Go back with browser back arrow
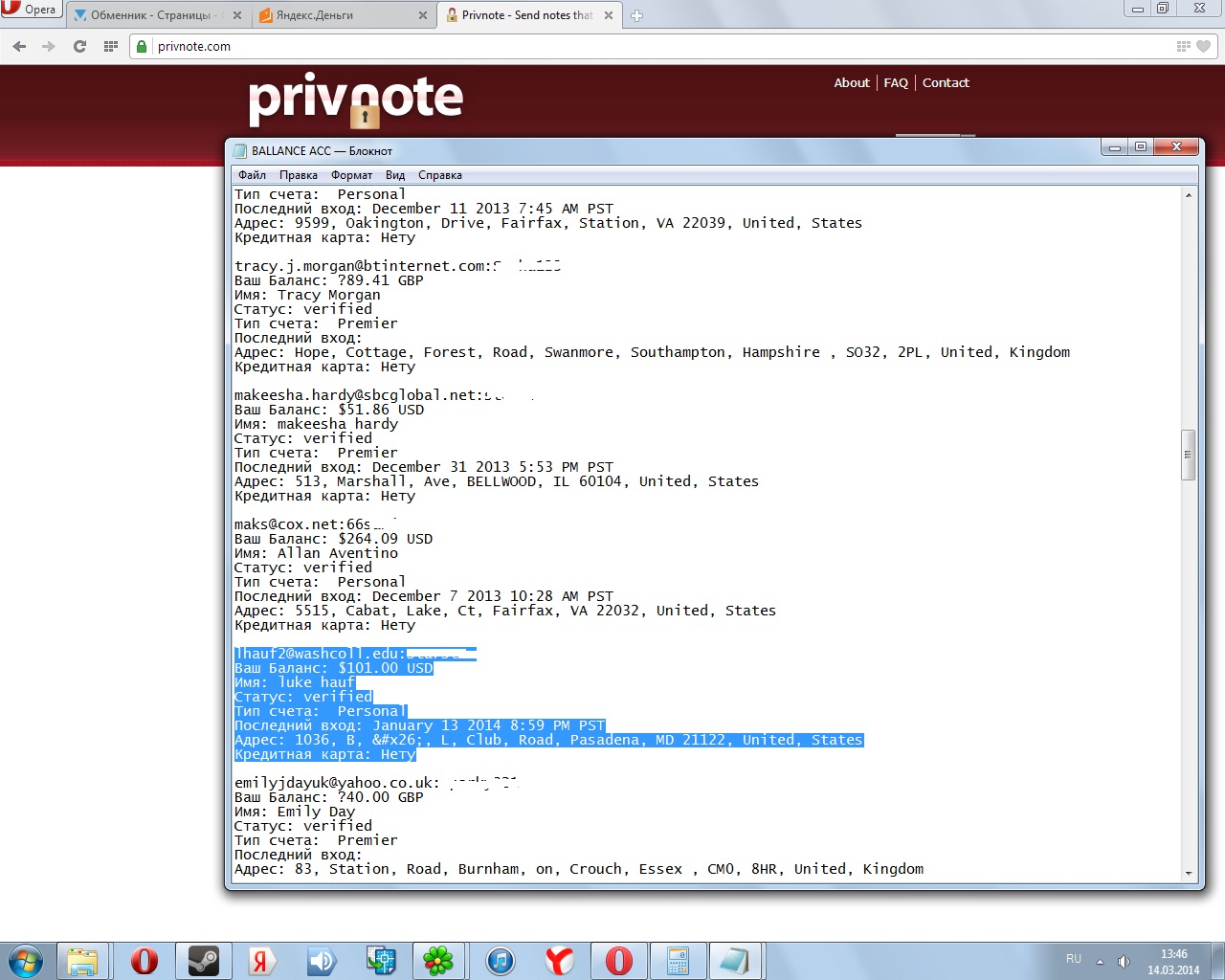Image resolution: width=1225 pixels, height=980 pixels. tap(19, 46)
